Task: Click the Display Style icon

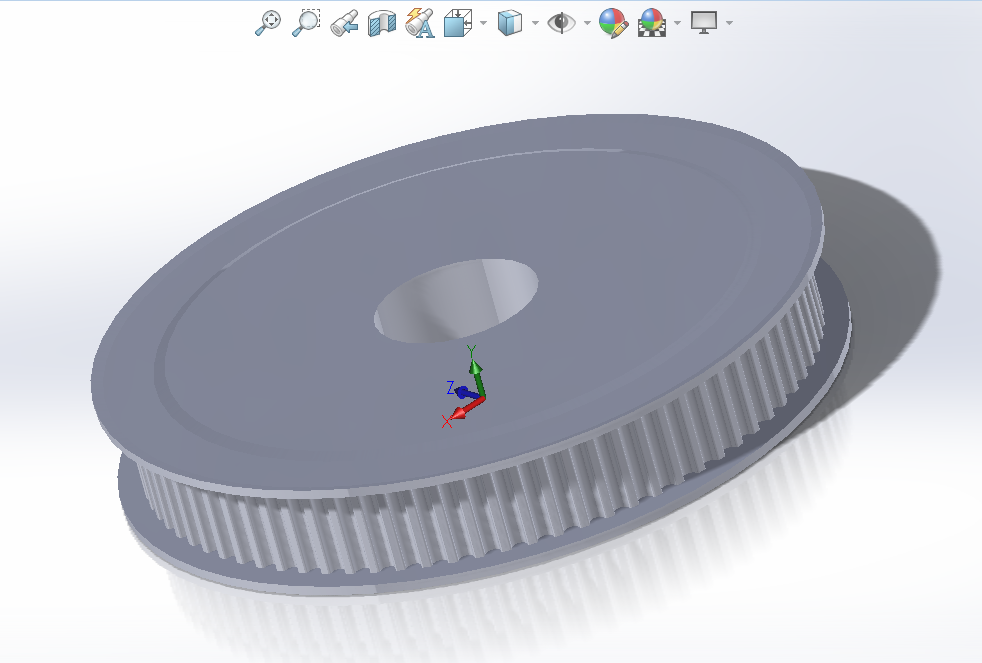Action: [510, 23]
